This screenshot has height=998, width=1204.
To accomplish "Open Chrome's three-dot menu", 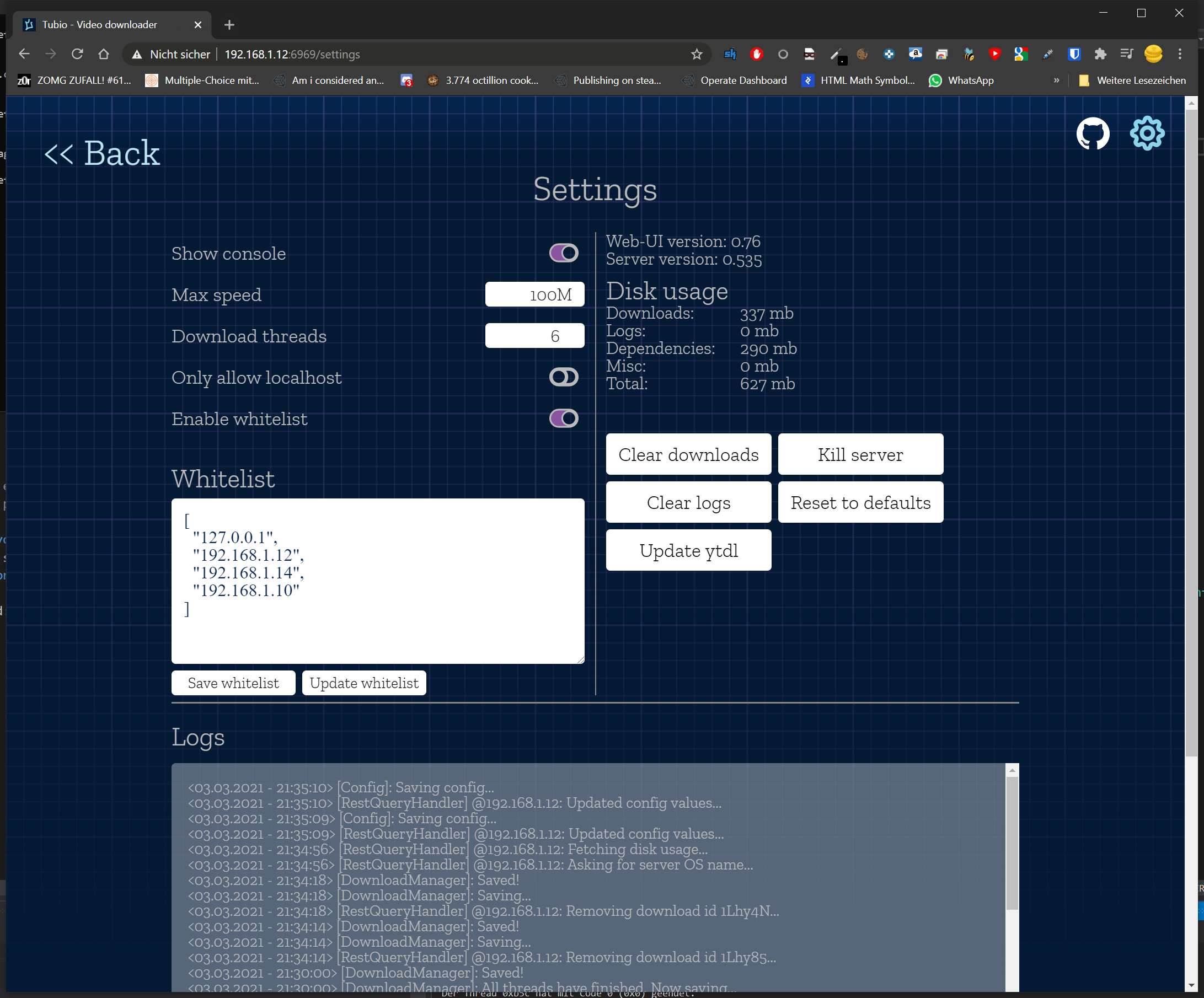I will [1179, 55].
